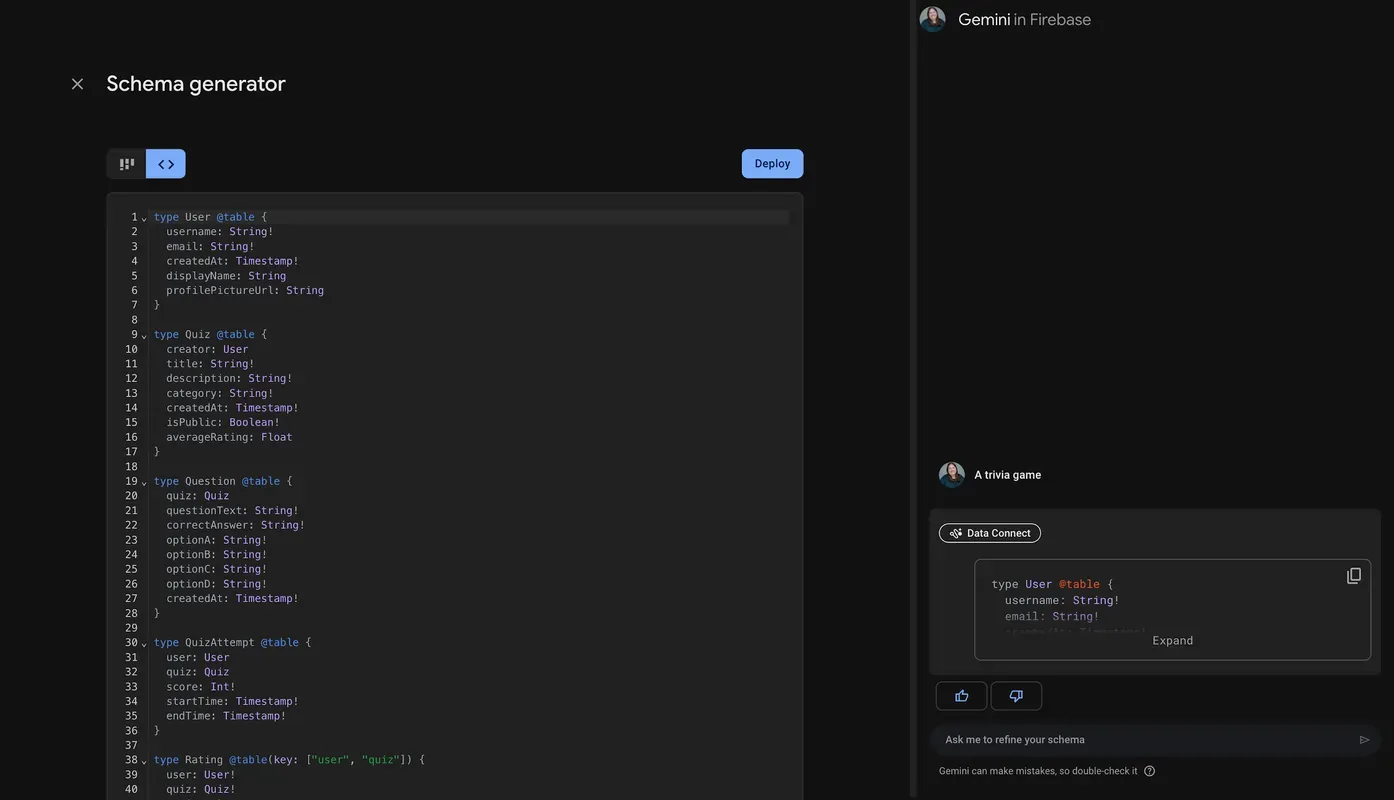Collapse the User type block
Image resolution: width=1394 pixels, height=800 pixels.
click(144, 218)
